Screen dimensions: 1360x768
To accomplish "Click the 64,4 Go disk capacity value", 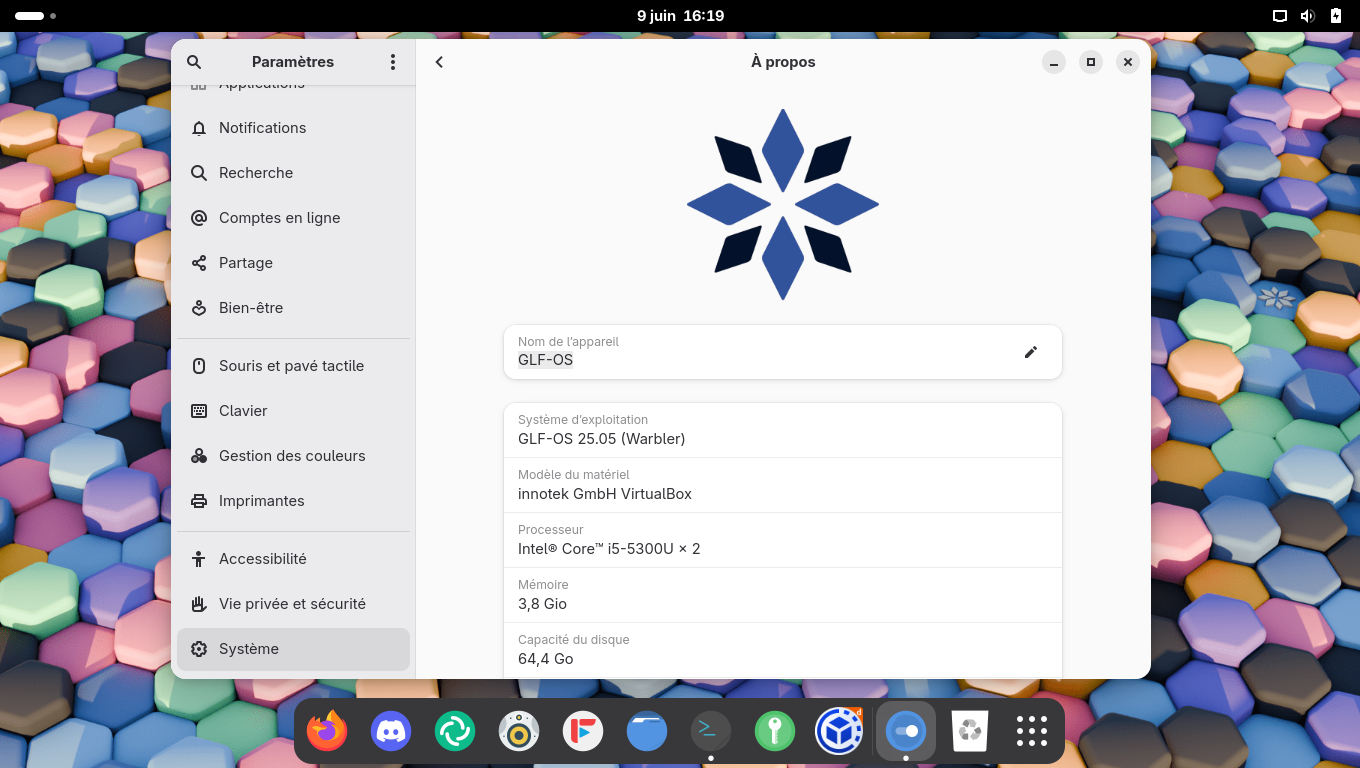I will 545,659.
